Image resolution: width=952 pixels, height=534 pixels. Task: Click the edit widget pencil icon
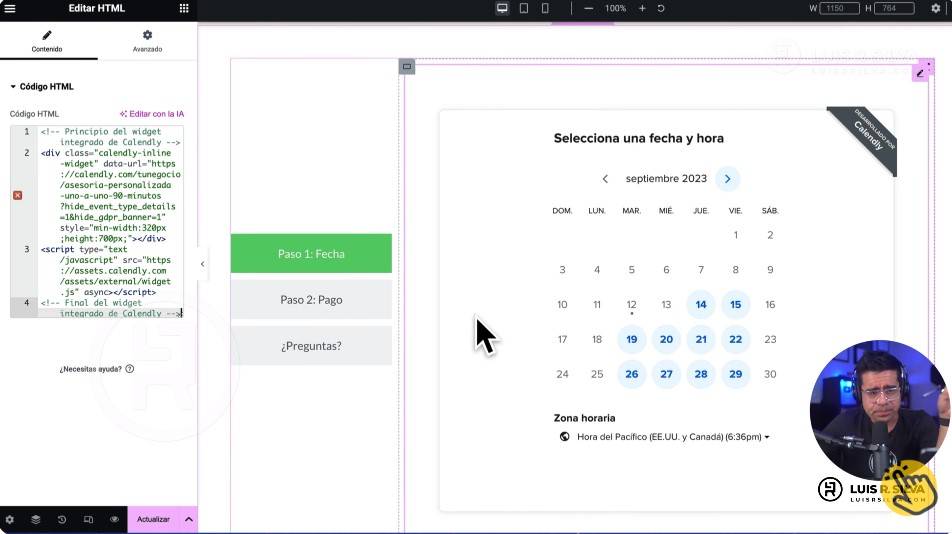click(920, 73)
